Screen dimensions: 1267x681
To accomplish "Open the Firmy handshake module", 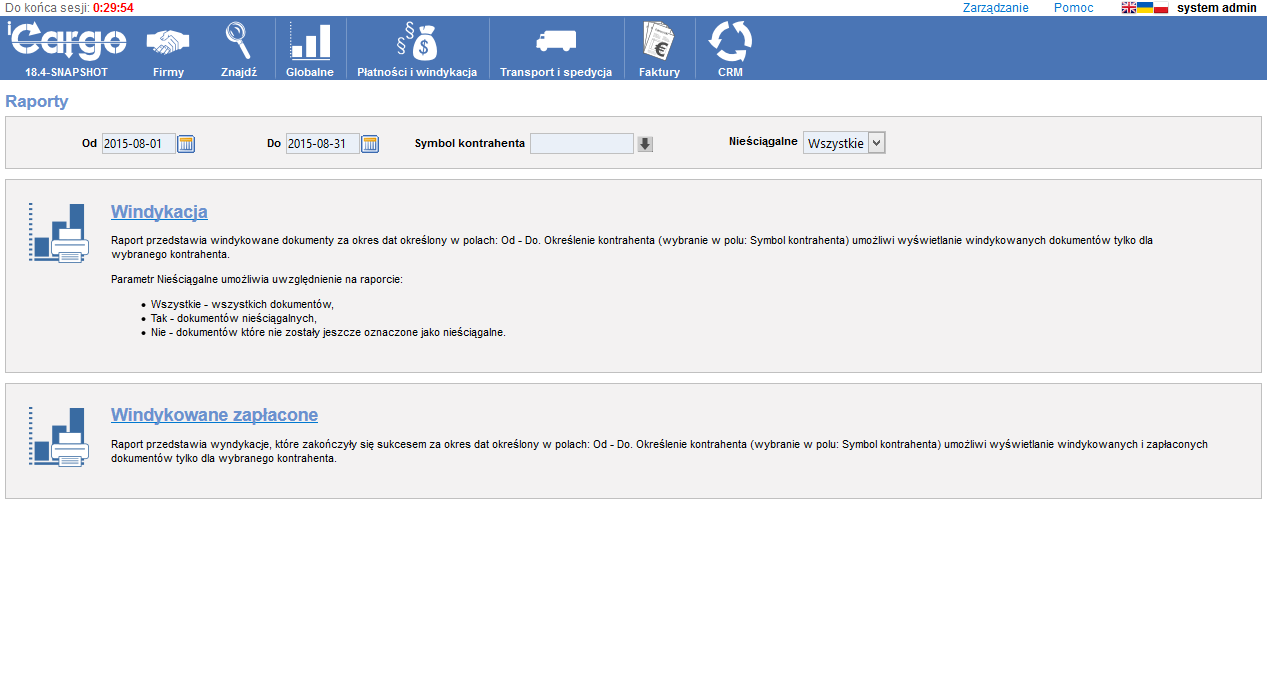I will 168,48.
